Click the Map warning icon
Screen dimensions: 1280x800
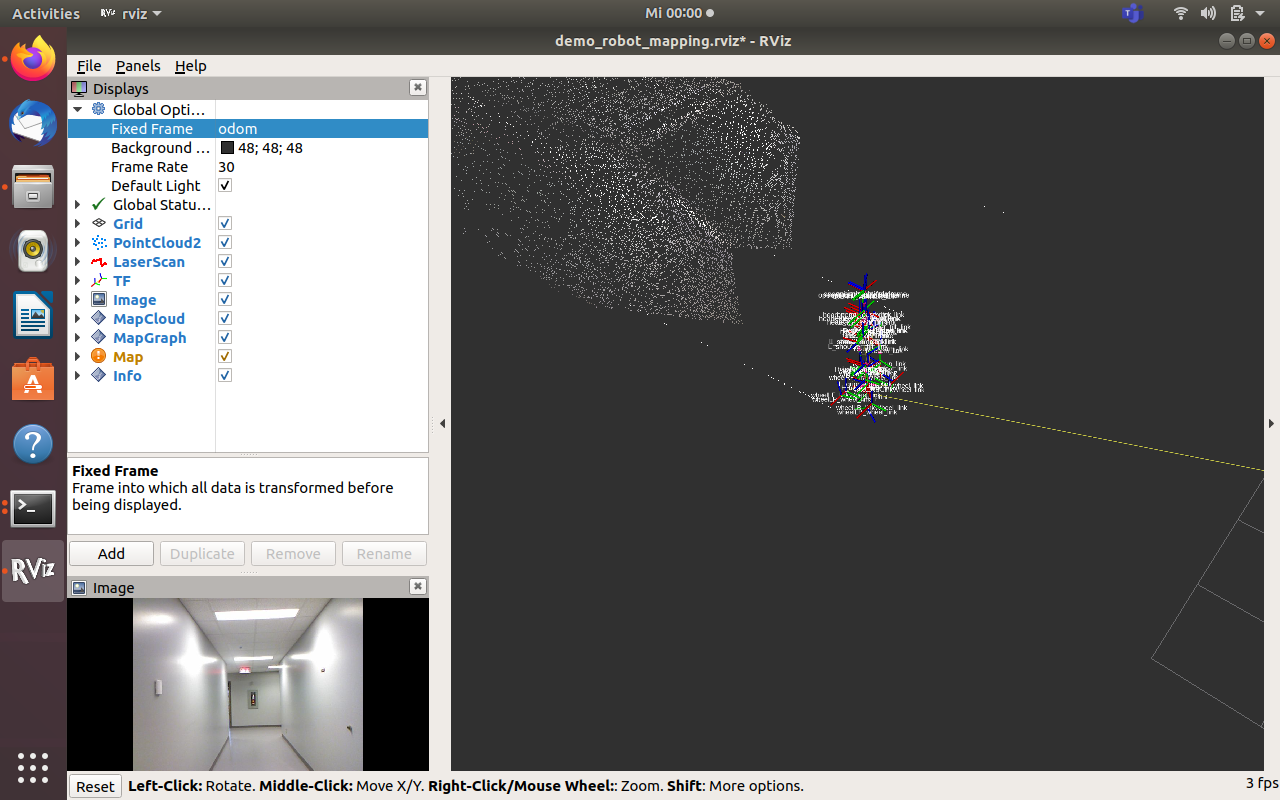pyautogui.click(x=98, y=357)
